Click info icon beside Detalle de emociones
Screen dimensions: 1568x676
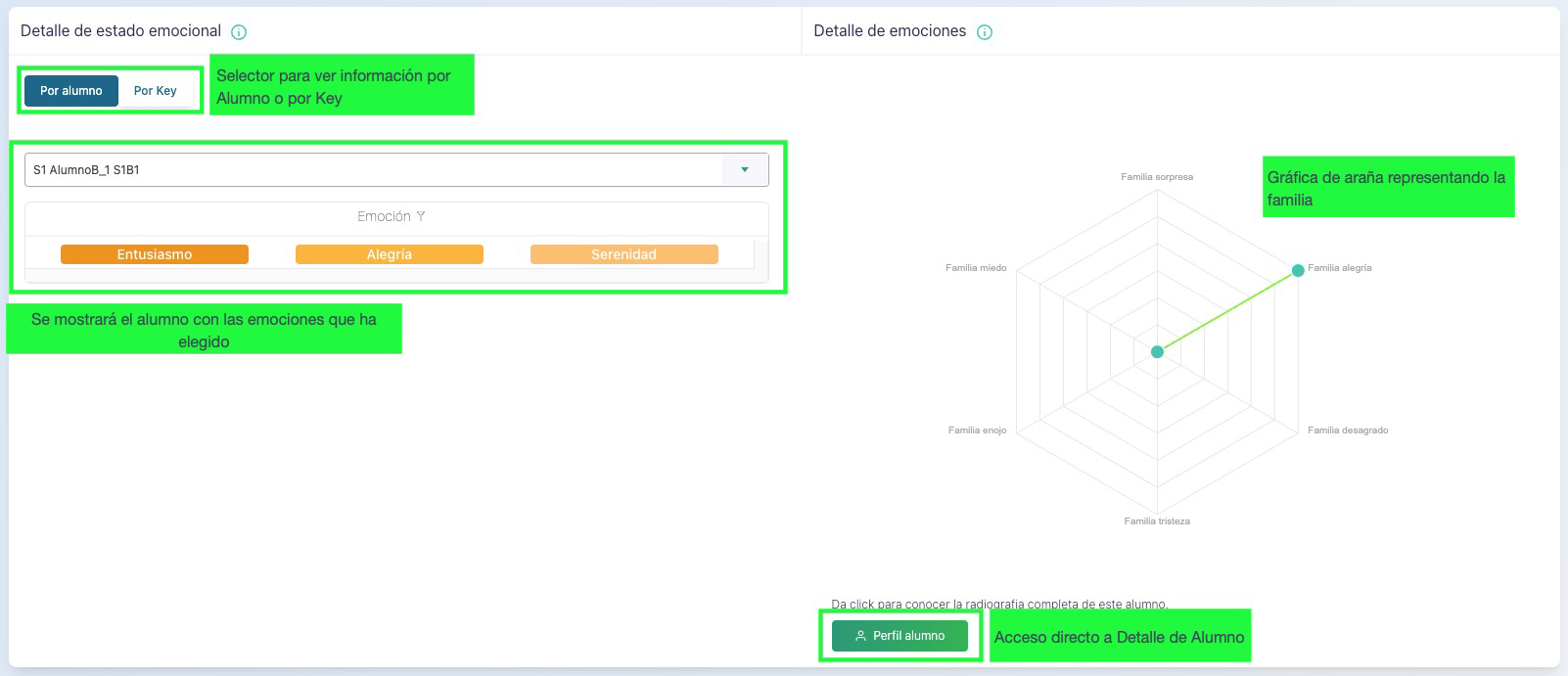pyautogui.click(x=985, y=32)
